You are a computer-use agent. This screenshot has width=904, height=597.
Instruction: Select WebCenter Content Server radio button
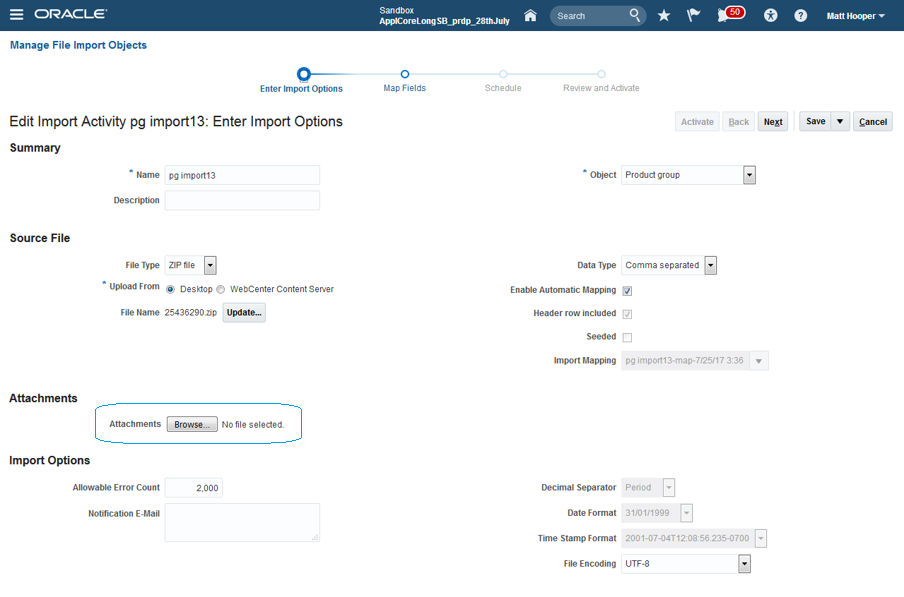[220, 289]
